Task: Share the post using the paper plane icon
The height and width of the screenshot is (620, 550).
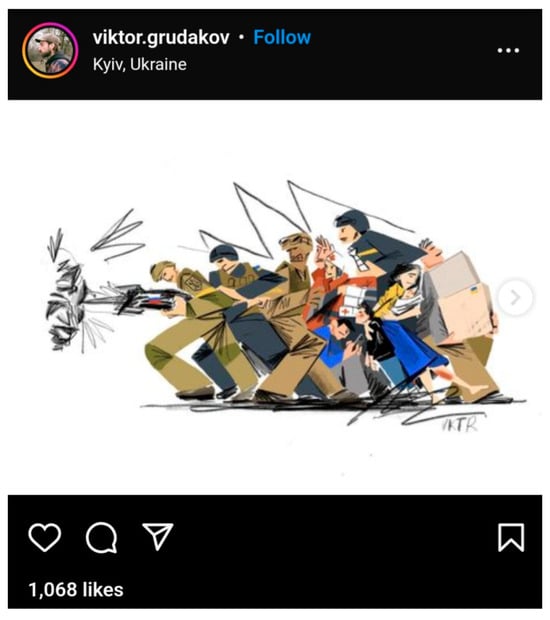Action: pyautogui.click(x=158, y=537)
